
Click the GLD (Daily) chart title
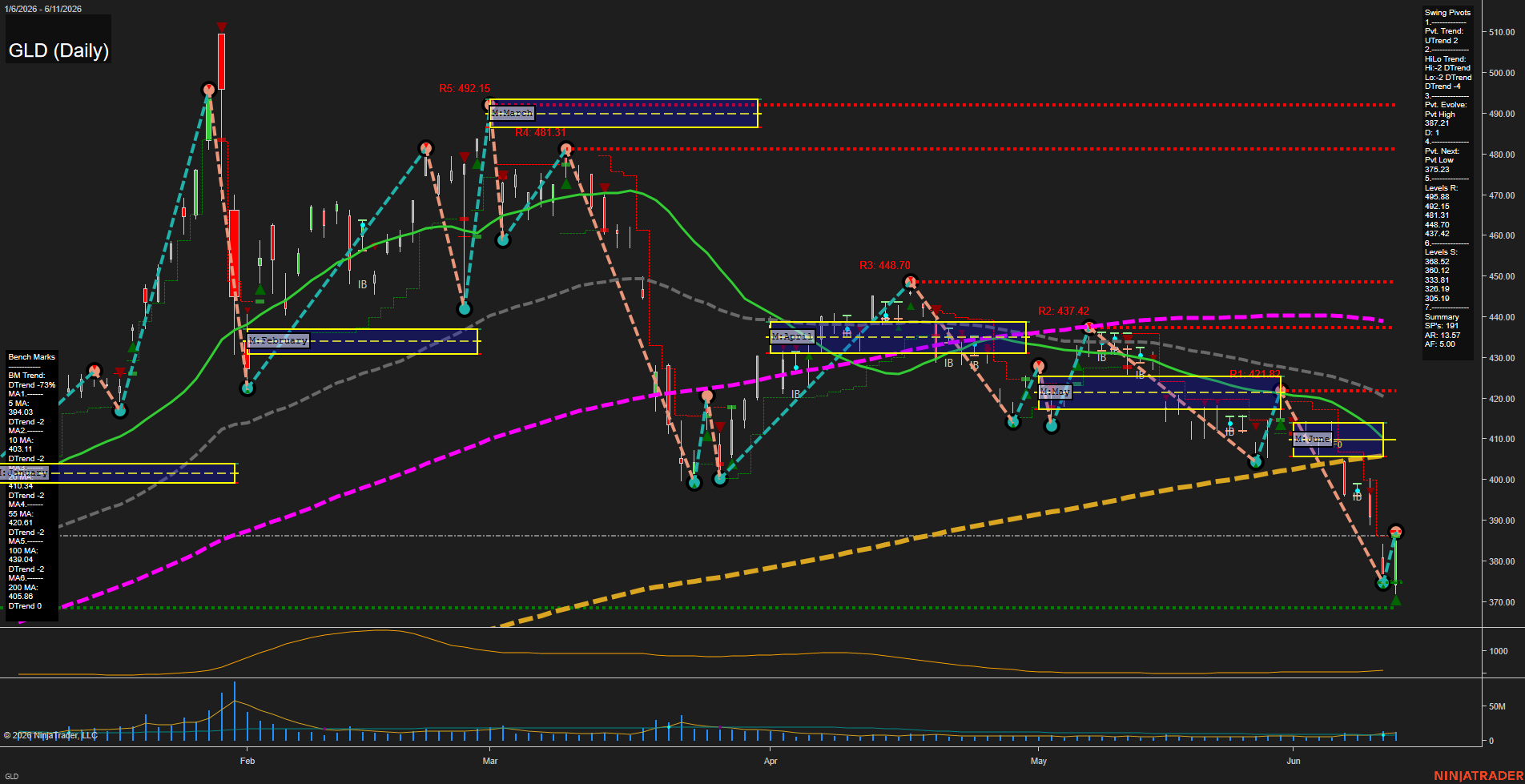click(58, 50)
